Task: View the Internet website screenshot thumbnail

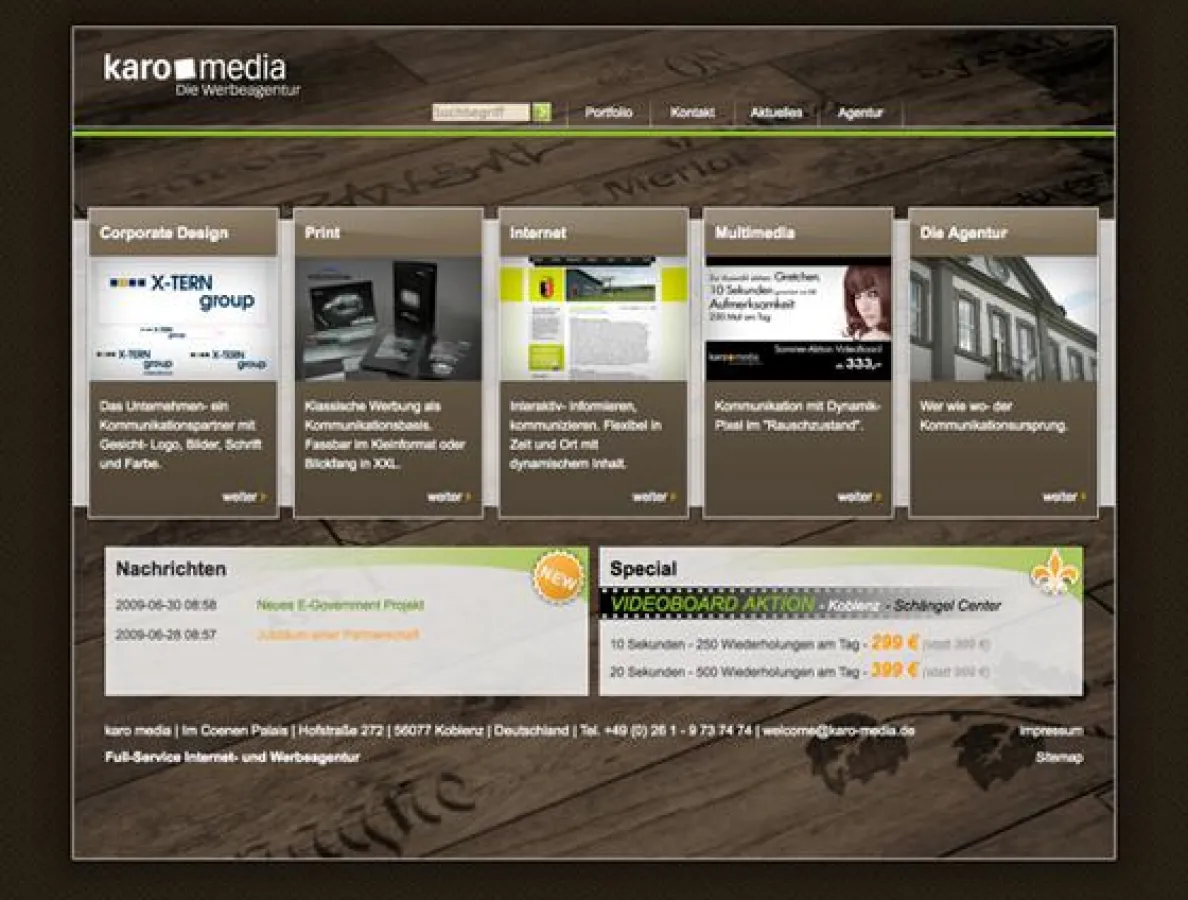Action: [593, 318]
